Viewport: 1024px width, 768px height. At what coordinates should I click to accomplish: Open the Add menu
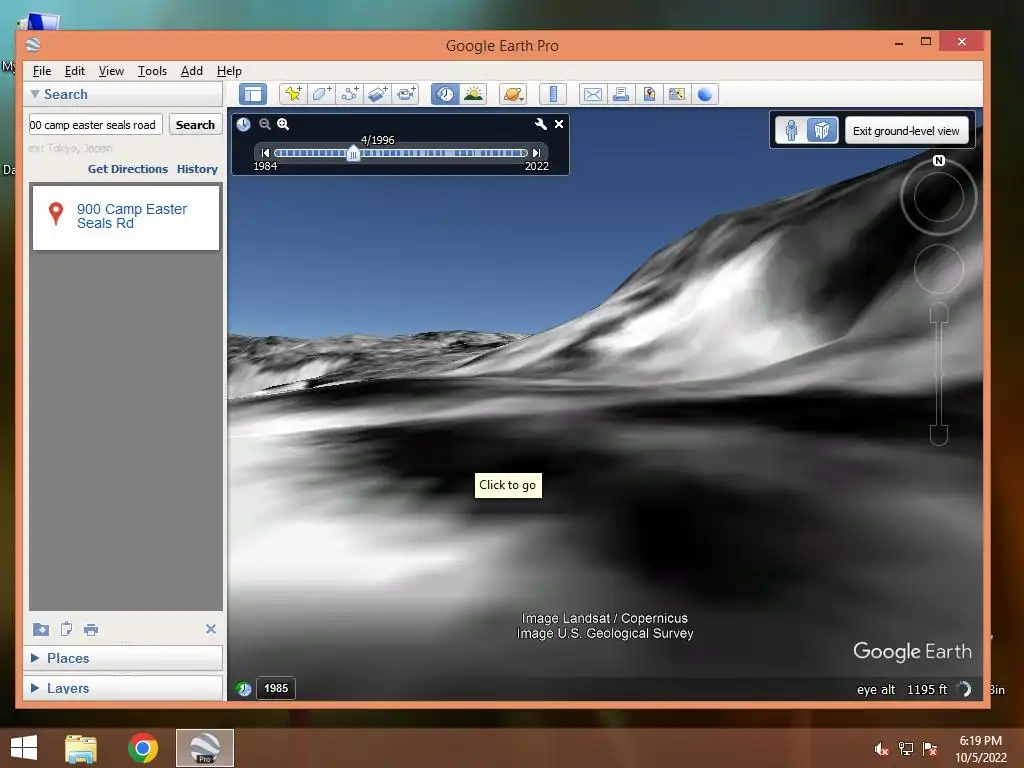click(191, 71)
